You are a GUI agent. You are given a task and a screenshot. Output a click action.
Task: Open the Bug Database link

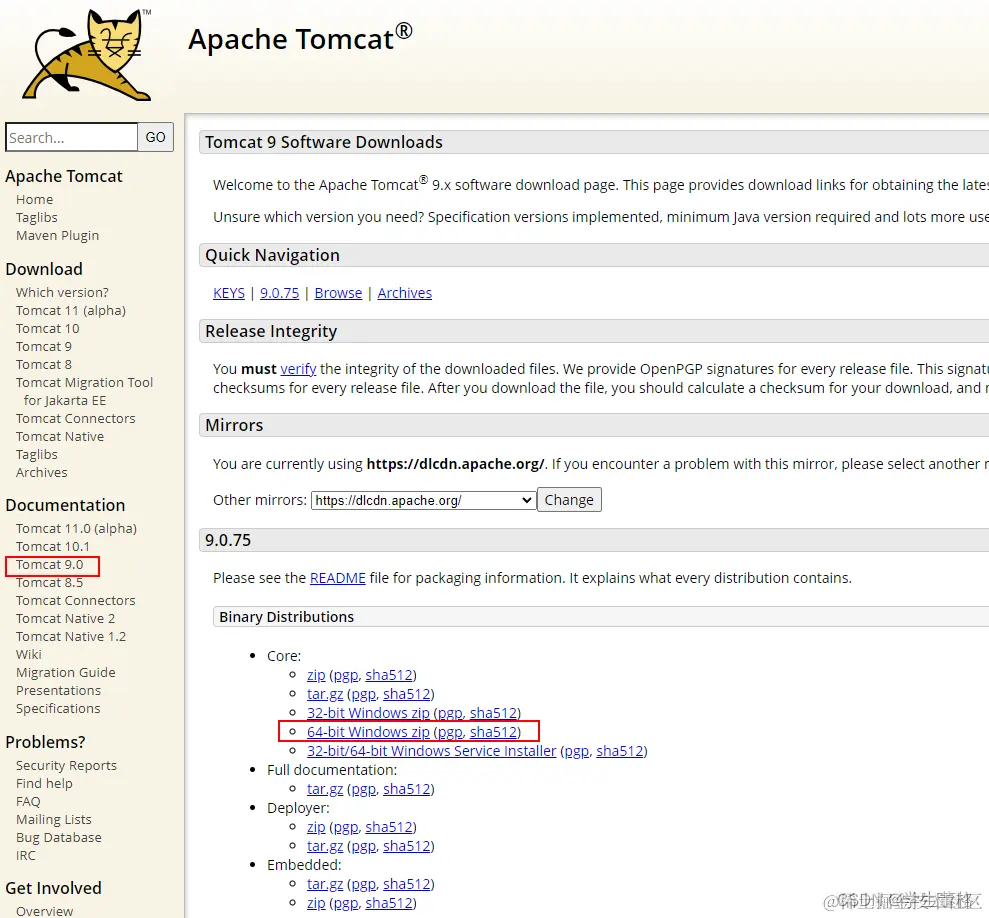59,837
